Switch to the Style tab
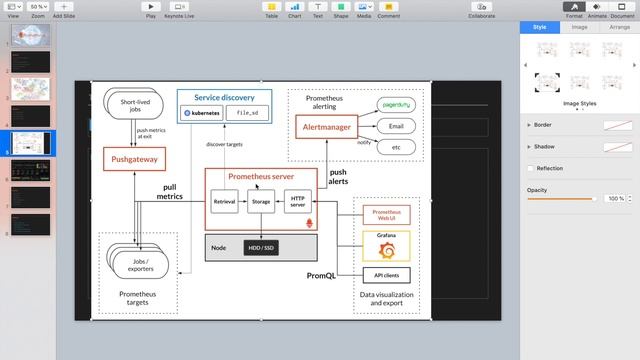The width and height of the screenshot is (640, 360). coord(540,27)
